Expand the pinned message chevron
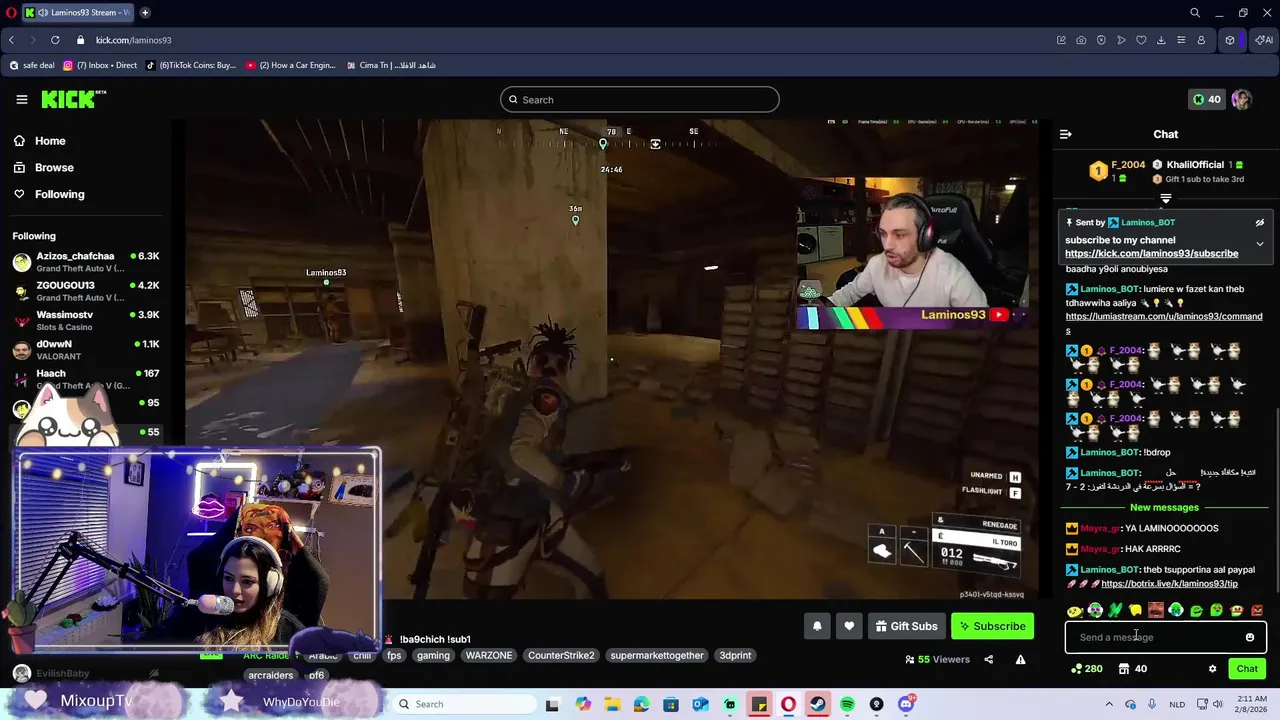 point(1260,244)
